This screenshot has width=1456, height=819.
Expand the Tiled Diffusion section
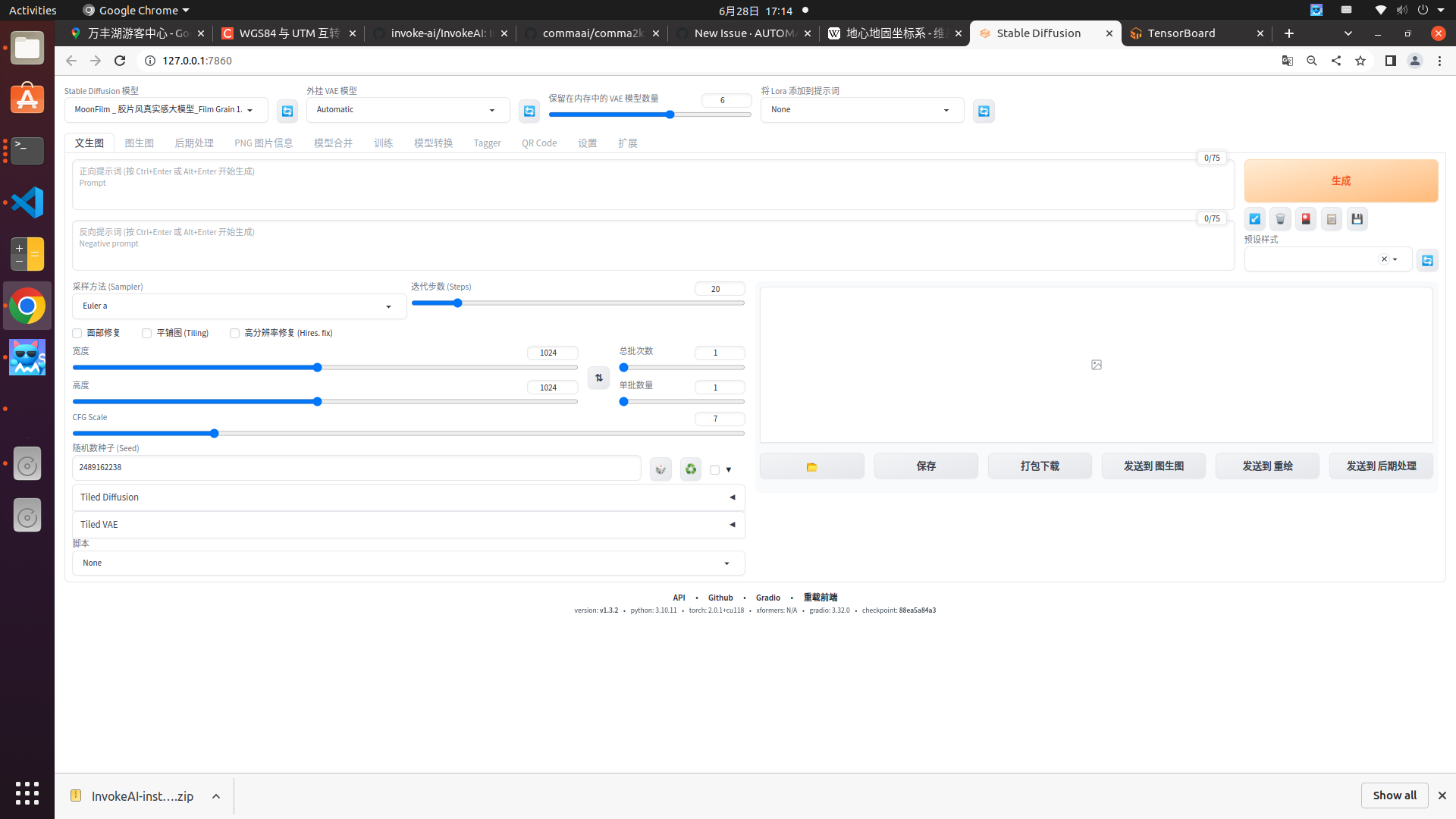tap(408, 497)
